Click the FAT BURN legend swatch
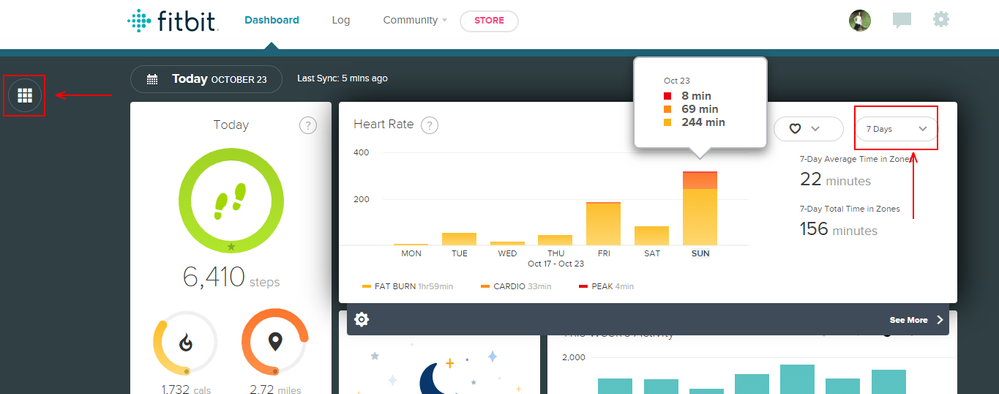The image size is (999, 394). [x=366, y=287]
